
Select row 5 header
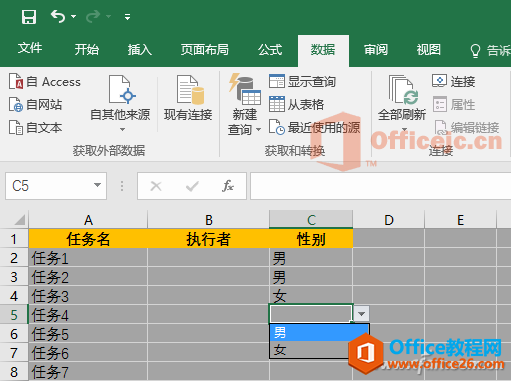(x=14, y=314)
